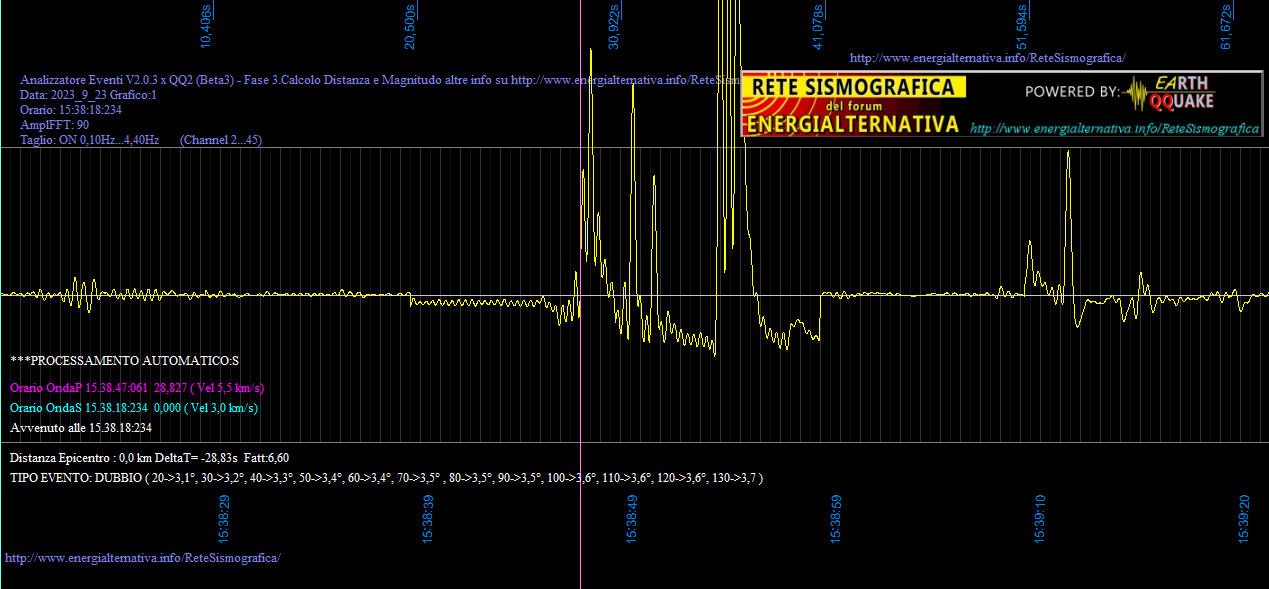Screen dimensions: 1269x589
Task: Click the 'TIPO EVENTO: DUBBIO' text
Action: (x=76, y=478)
